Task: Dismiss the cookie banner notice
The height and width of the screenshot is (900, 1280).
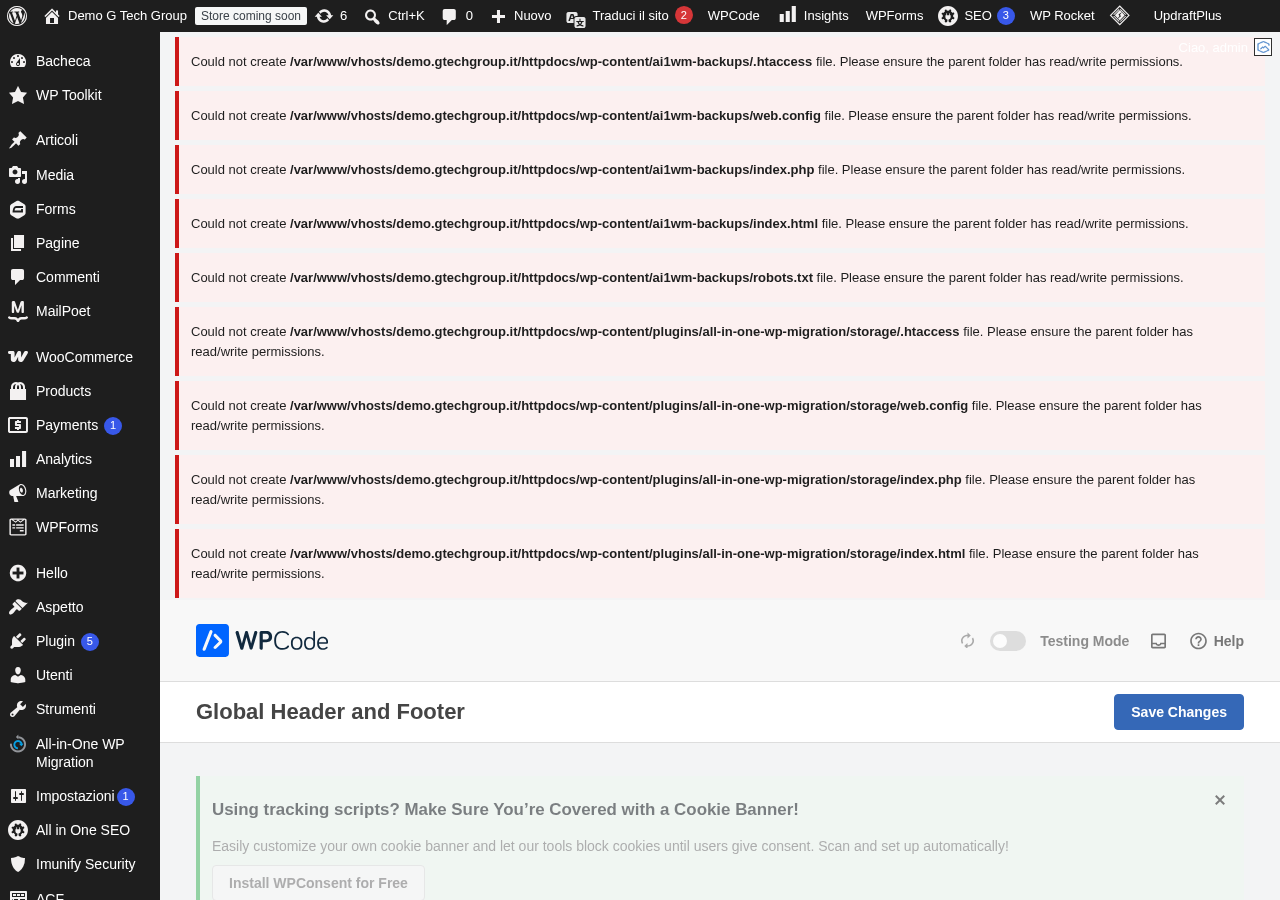Action: coord(1220,800)
